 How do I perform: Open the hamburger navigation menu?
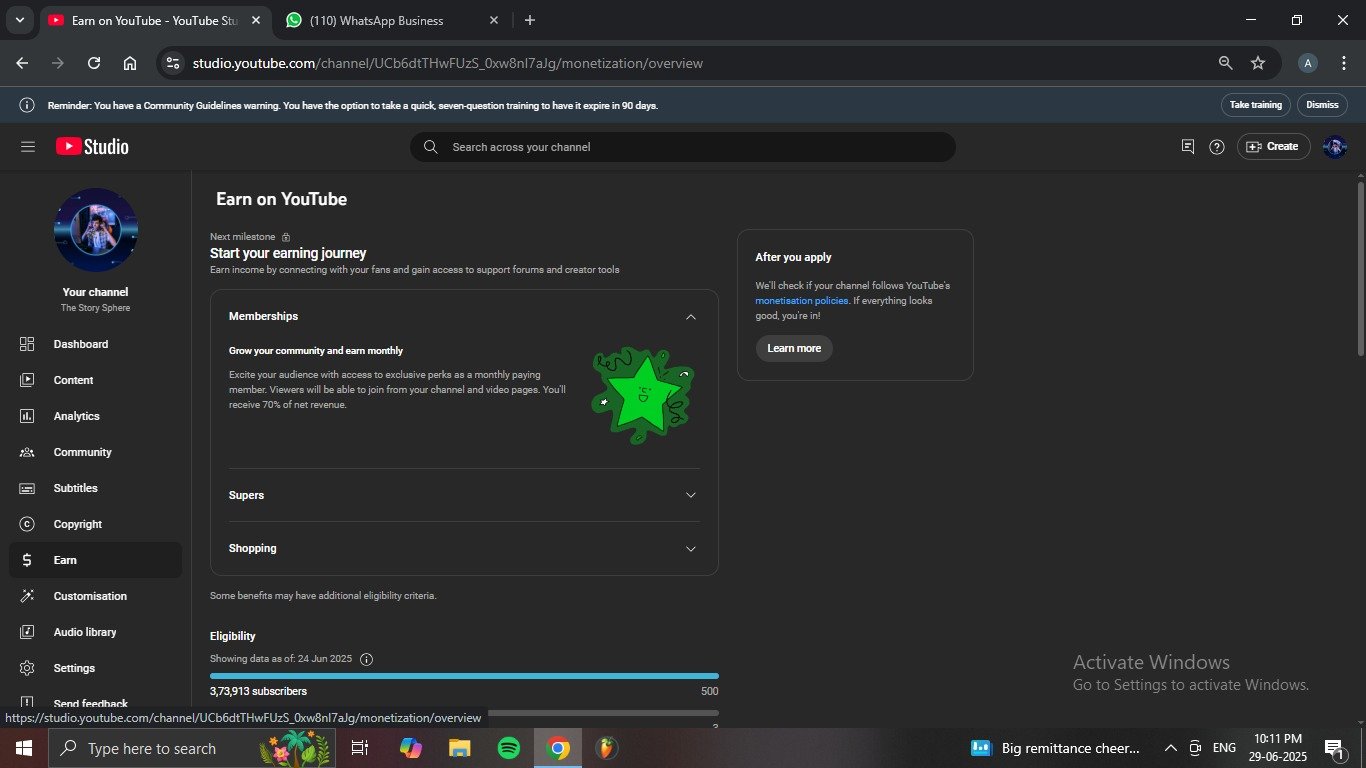tap(28, 147)
